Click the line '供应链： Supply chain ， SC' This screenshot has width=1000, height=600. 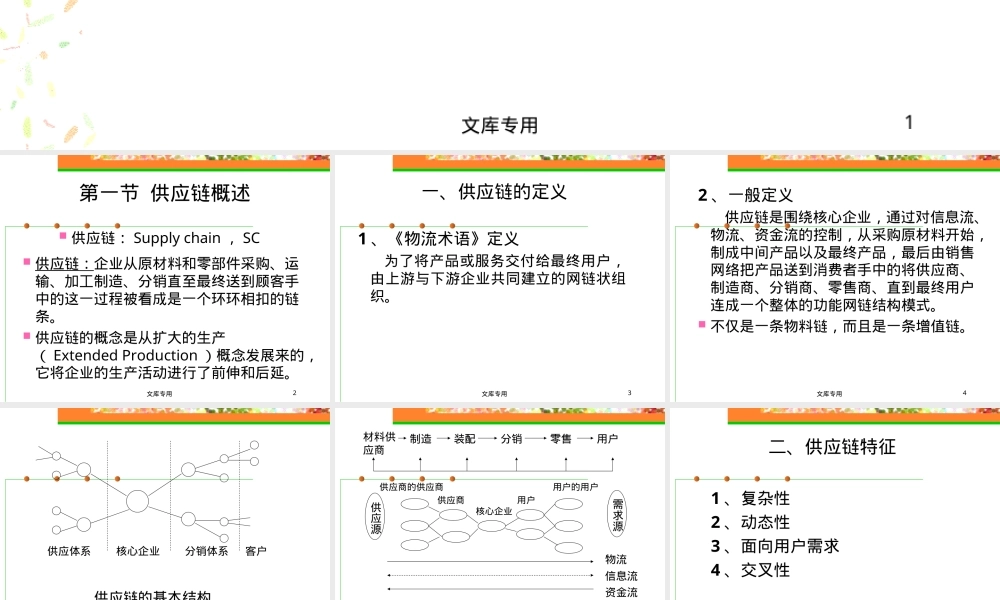tap(165, 238)
